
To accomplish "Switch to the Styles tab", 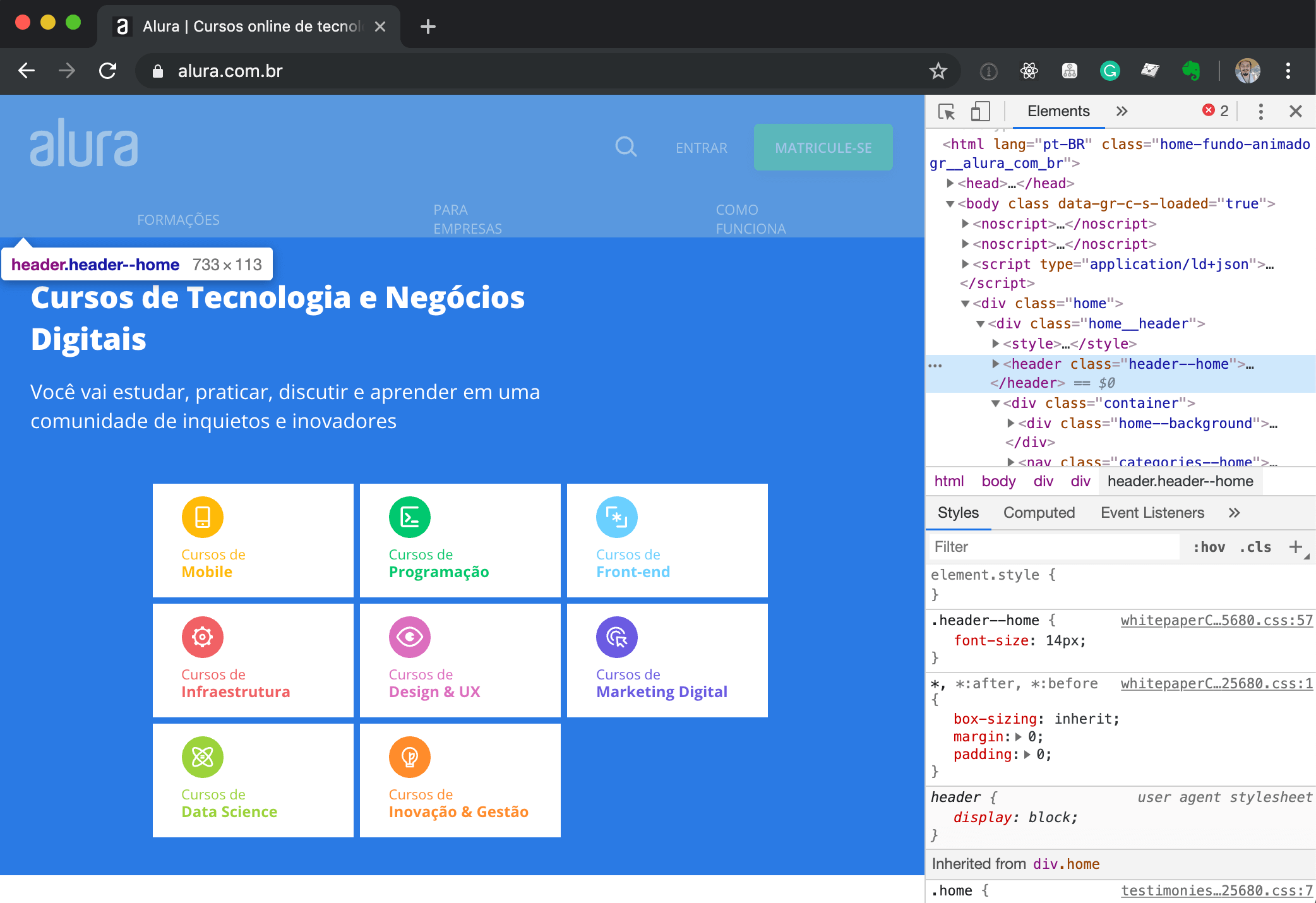I will coord(958,513).
